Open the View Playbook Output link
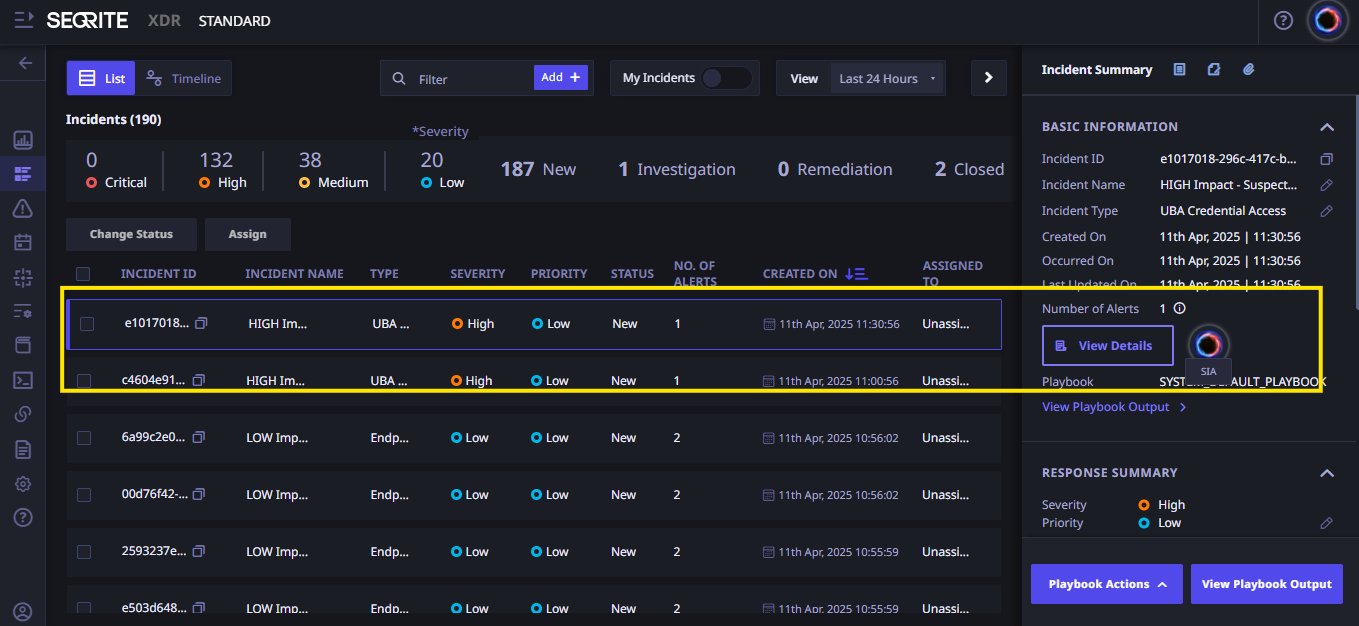The height and width of the screenshot is (626, 1359). point(1113,407)
